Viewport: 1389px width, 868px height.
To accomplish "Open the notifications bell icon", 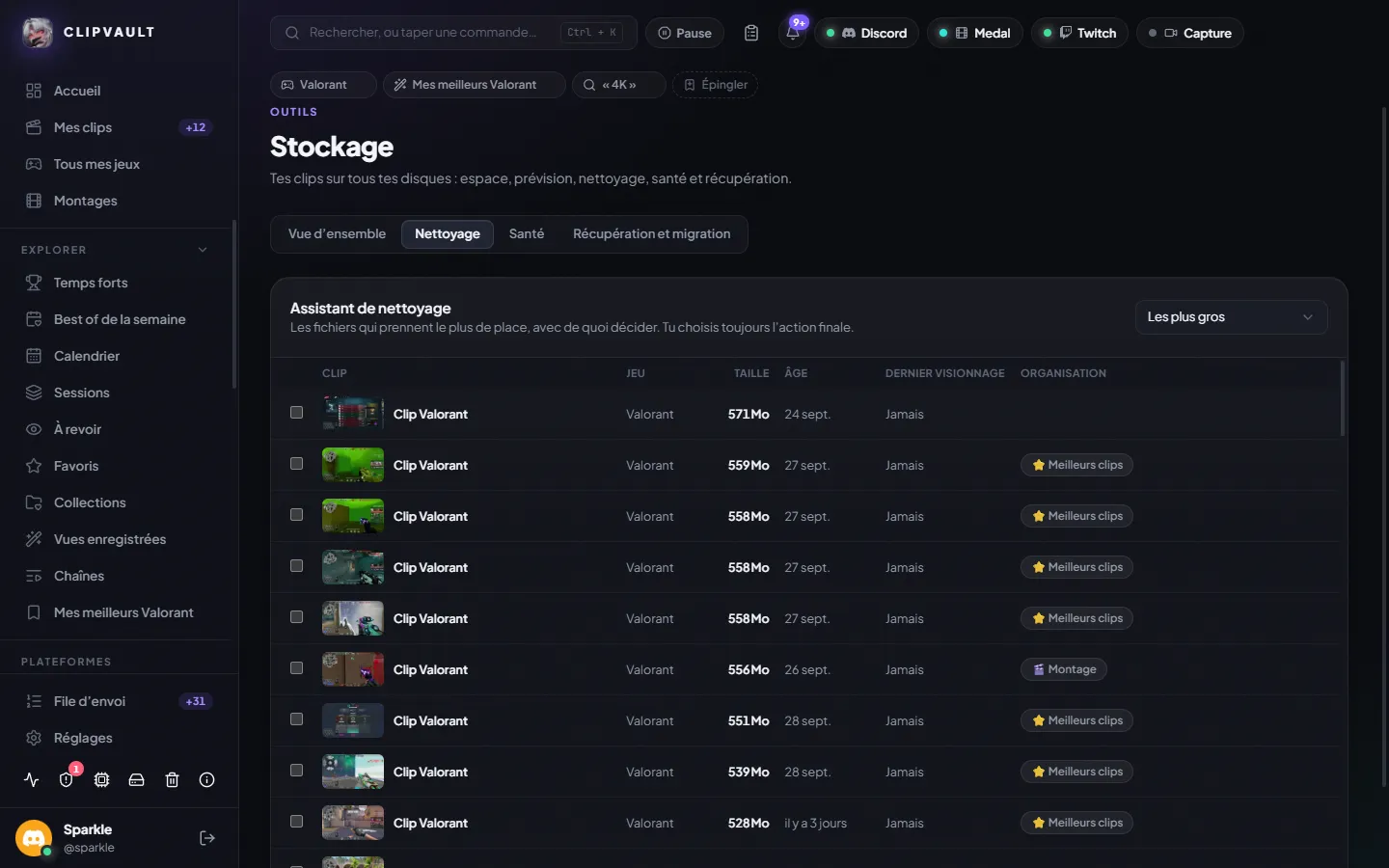I will 793,33.
